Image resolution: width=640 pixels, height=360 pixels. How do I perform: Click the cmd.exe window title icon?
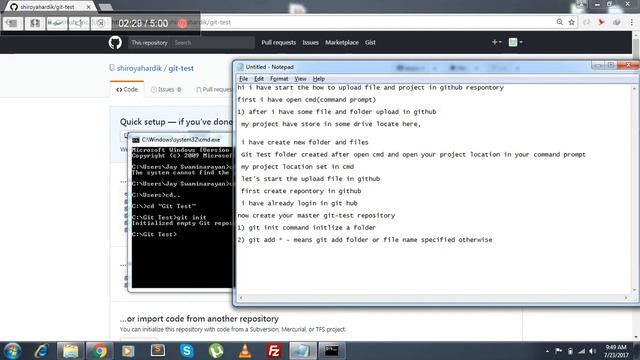[136, 140]
